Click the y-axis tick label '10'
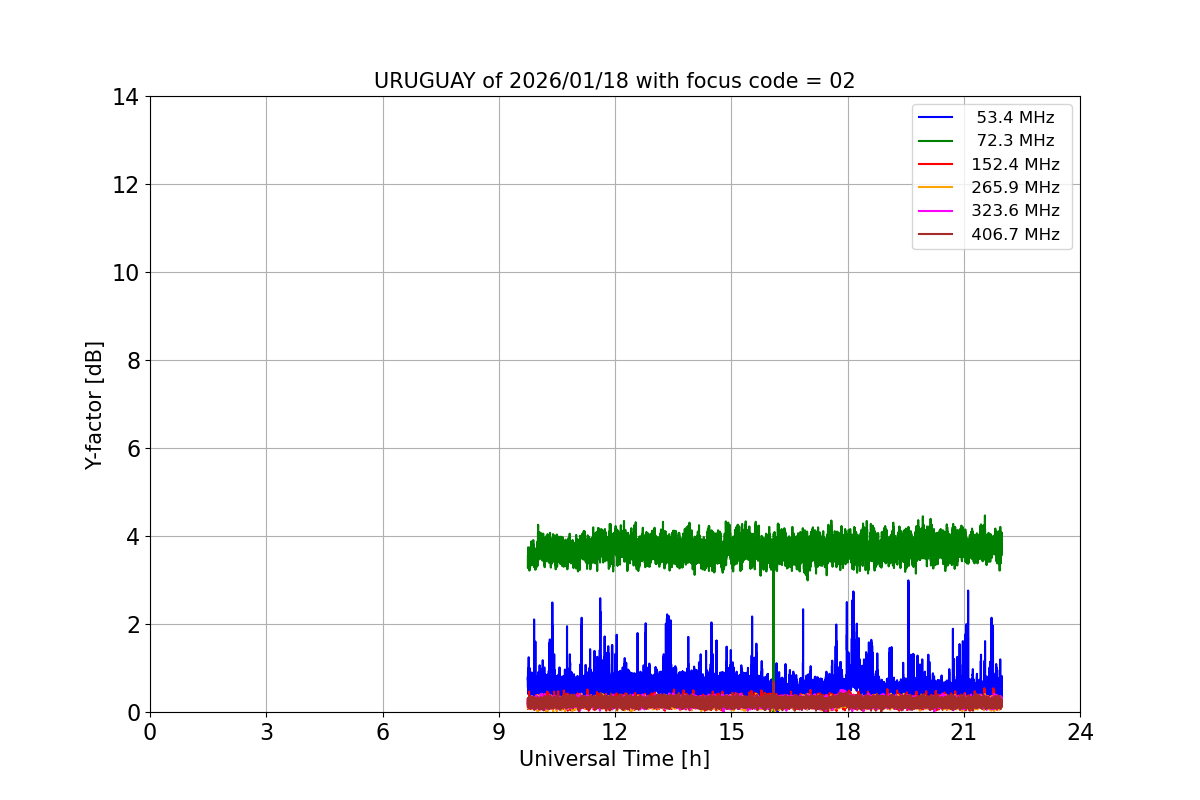 point(126,273)
